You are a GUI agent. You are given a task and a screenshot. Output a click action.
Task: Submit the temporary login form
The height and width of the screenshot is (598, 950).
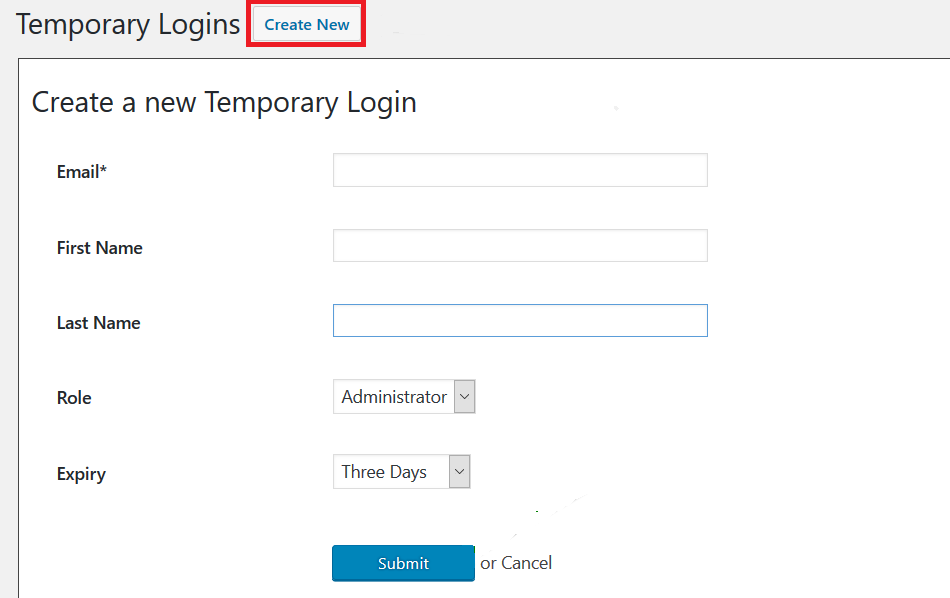403,563
